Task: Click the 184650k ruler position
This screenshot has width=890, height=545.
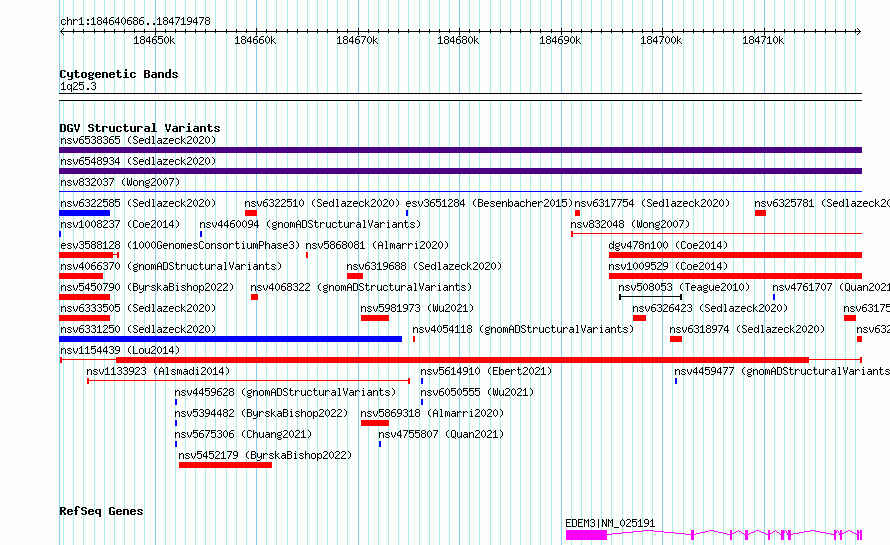Action: (154, 40)
